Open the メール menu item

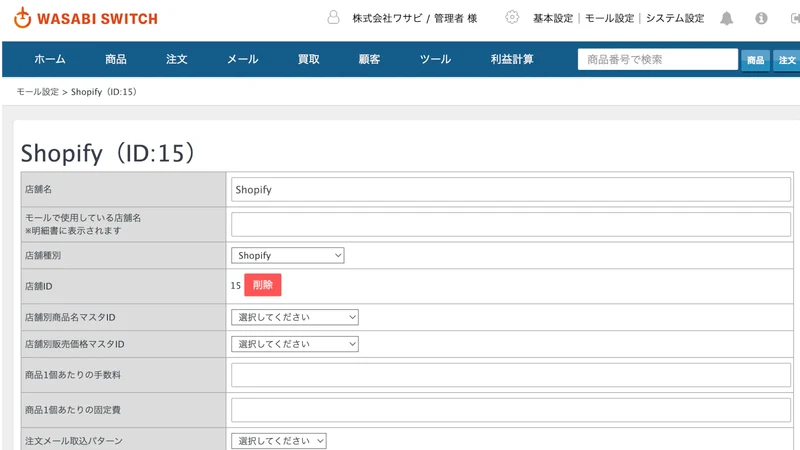tap(243, 59)
